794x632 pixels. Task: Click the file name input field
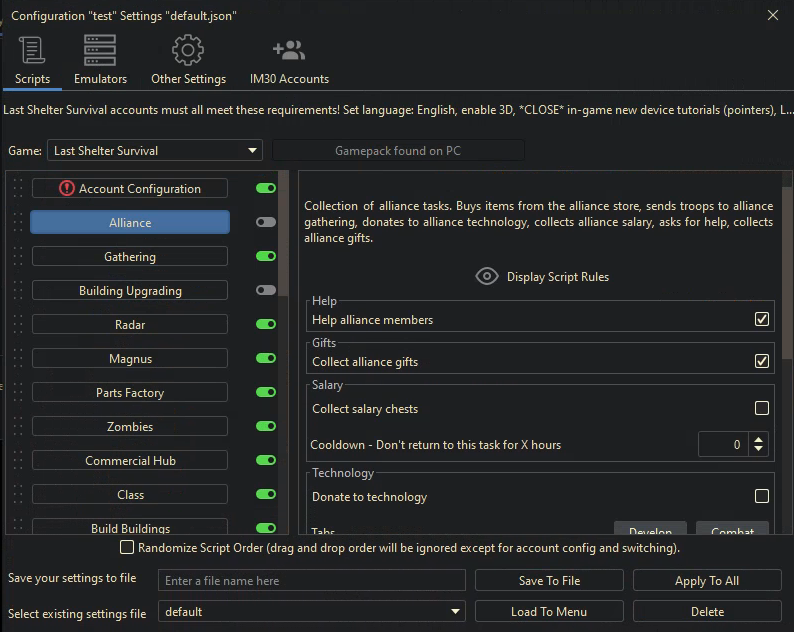tap(312, 581)
